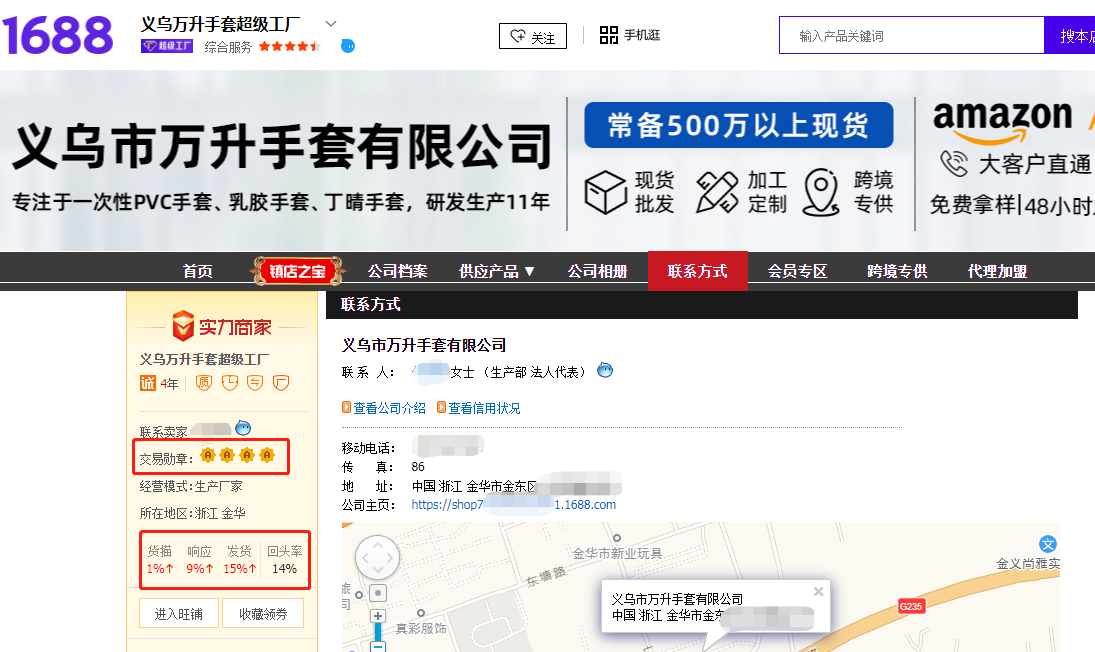The image size is (1095, 652).
Task: Click the 免费拿样 text in the banner
Action: pos(973,205)
